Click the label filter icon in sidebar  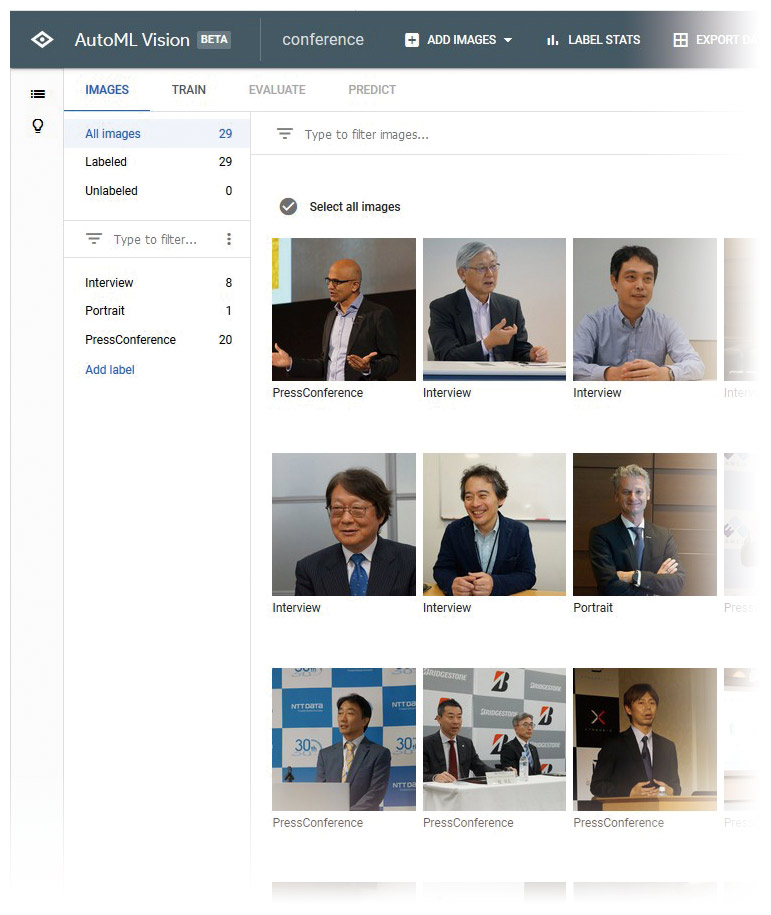pyautogui.click(x=94, y=239)
